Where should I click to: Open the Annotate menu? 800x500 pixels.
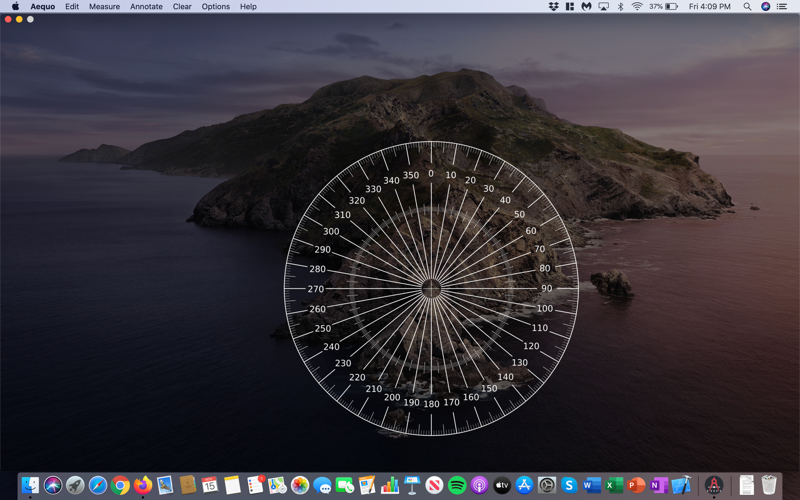pyautogui.click(x=146, y=6)
